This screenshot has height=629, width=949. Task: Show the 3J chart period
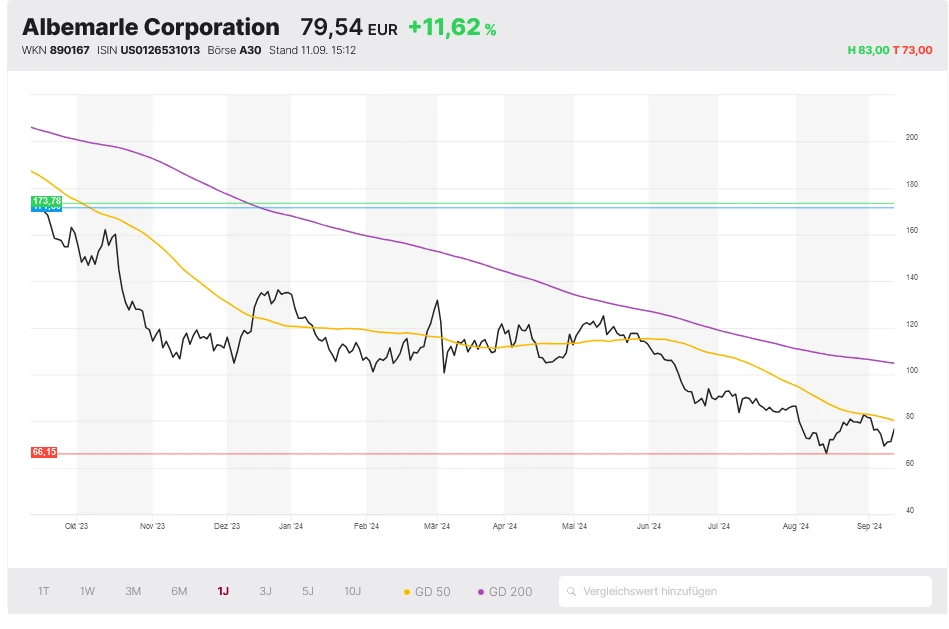click(x=266, y=591)
